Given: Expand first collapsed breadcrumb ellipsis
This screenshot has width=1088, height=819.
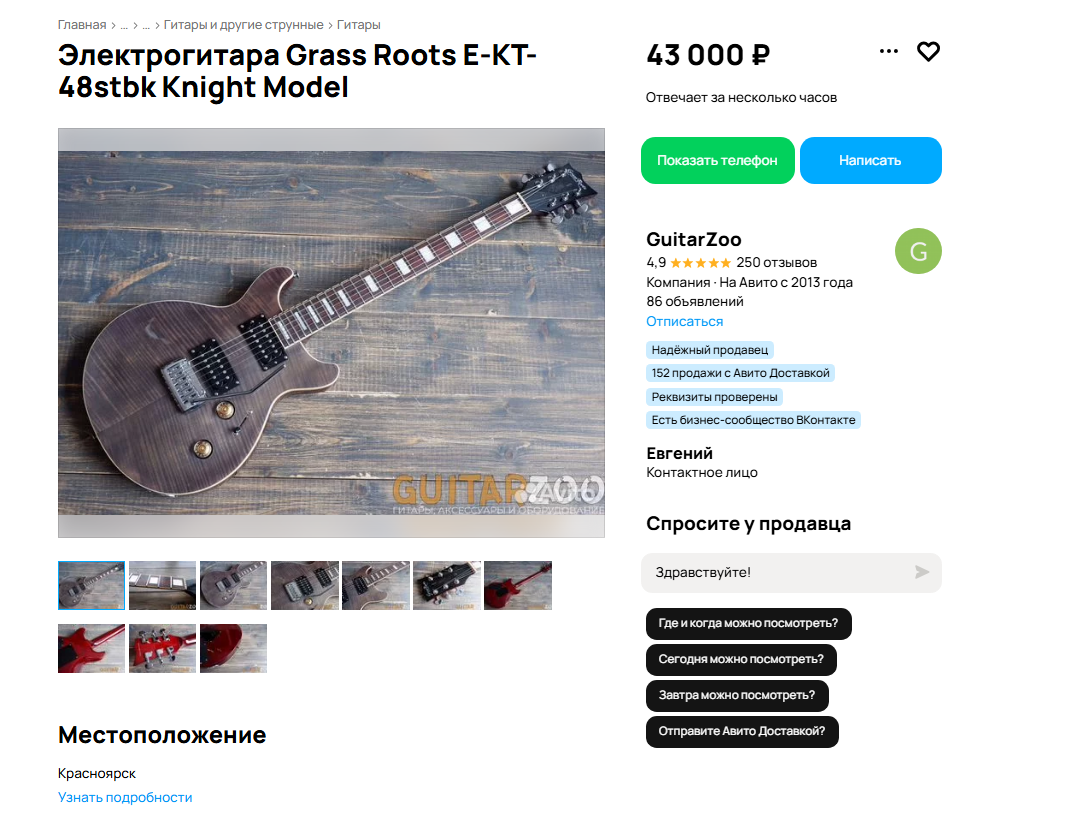Looking at the screenshot, I should [124, 25].
